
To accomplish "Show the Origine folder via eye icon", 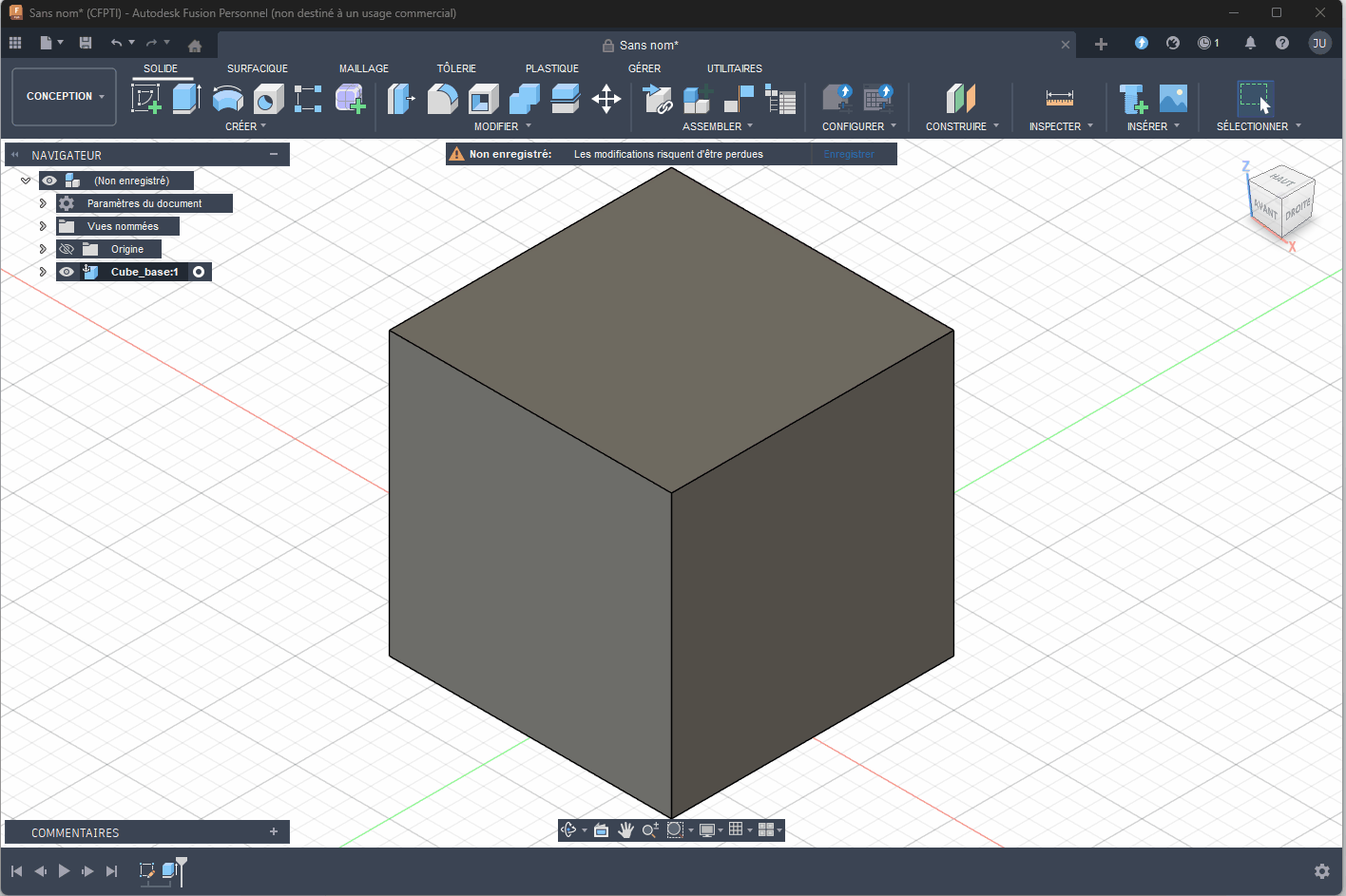I will click(x=67, y=249).
